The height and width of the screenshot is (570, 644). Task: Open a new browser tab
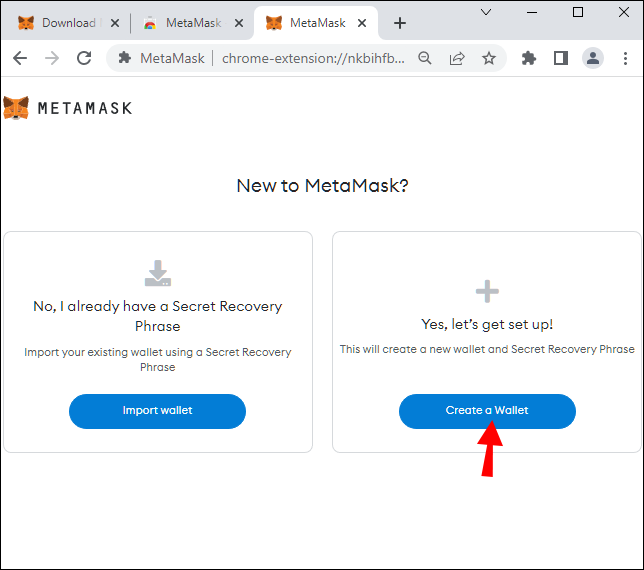click(400, 22)
